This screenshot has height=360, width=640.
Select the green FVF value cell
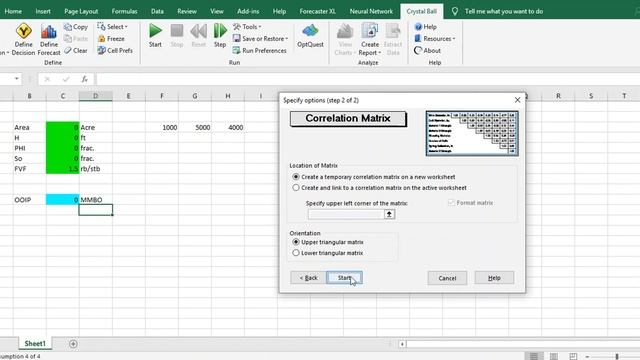(x=62, y=169)
